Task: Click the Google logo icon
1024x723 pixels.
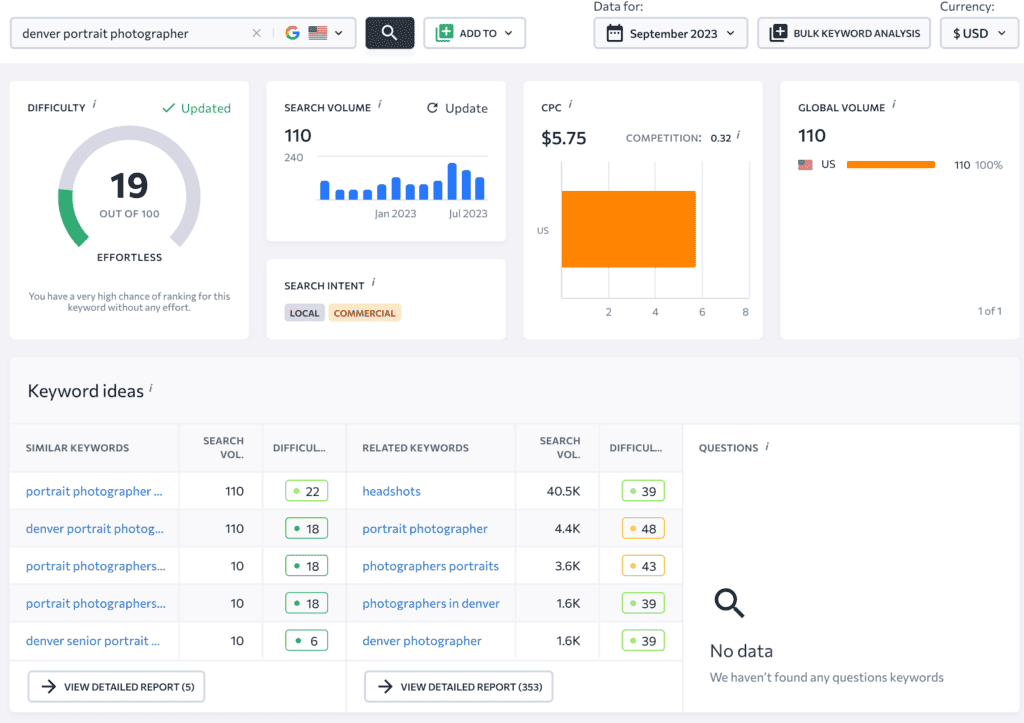Action: [x=293, y=33]
